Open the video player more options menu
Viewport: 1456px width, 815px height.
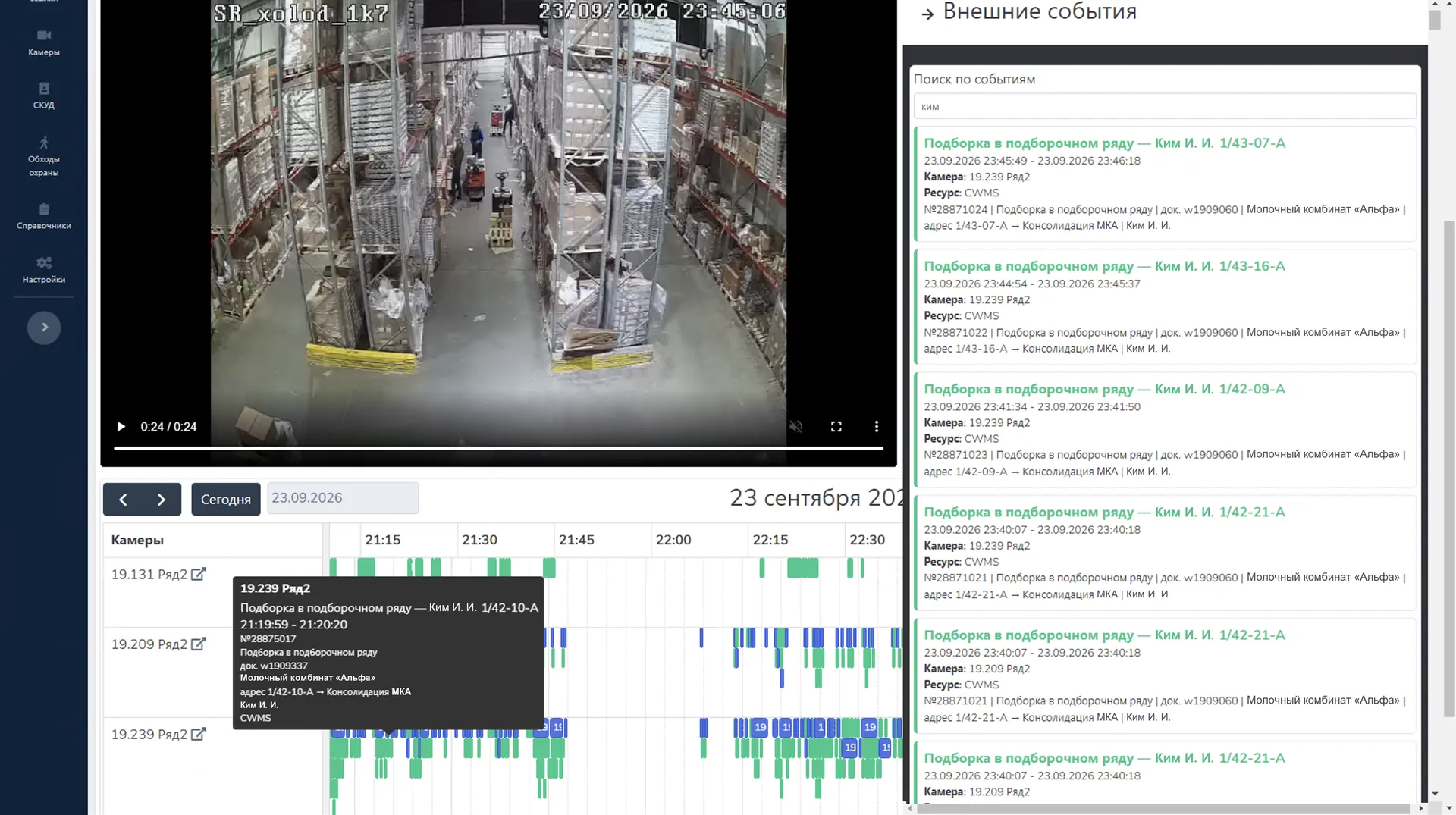tap(877, 427)
